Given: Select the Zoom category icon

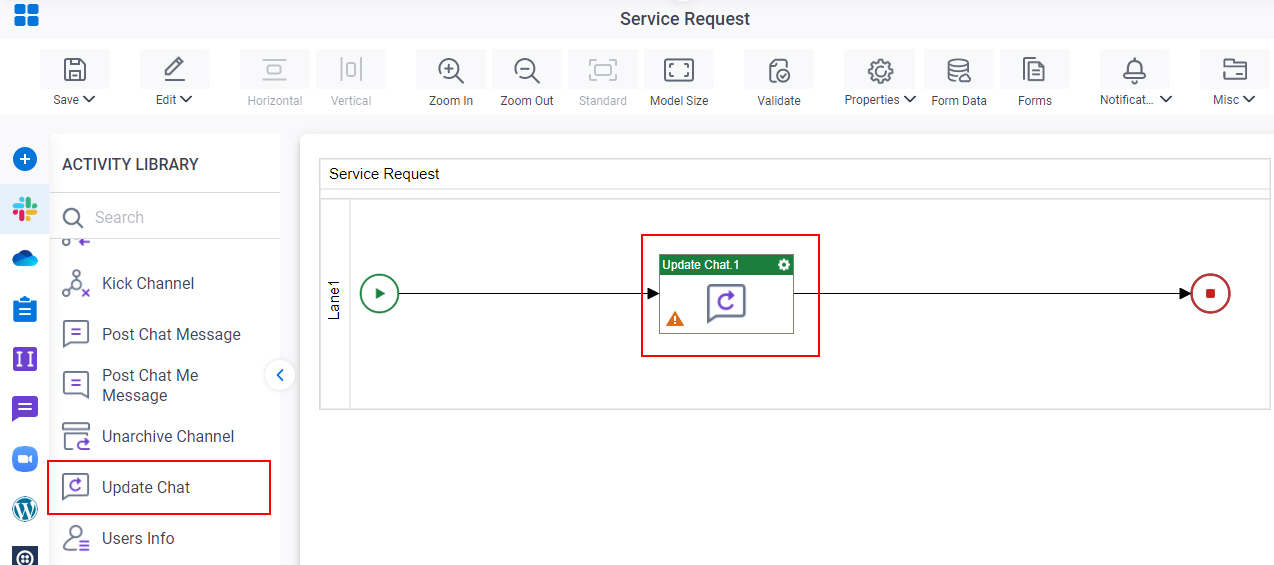Looking at the screenshot, I should click(25, 459).
